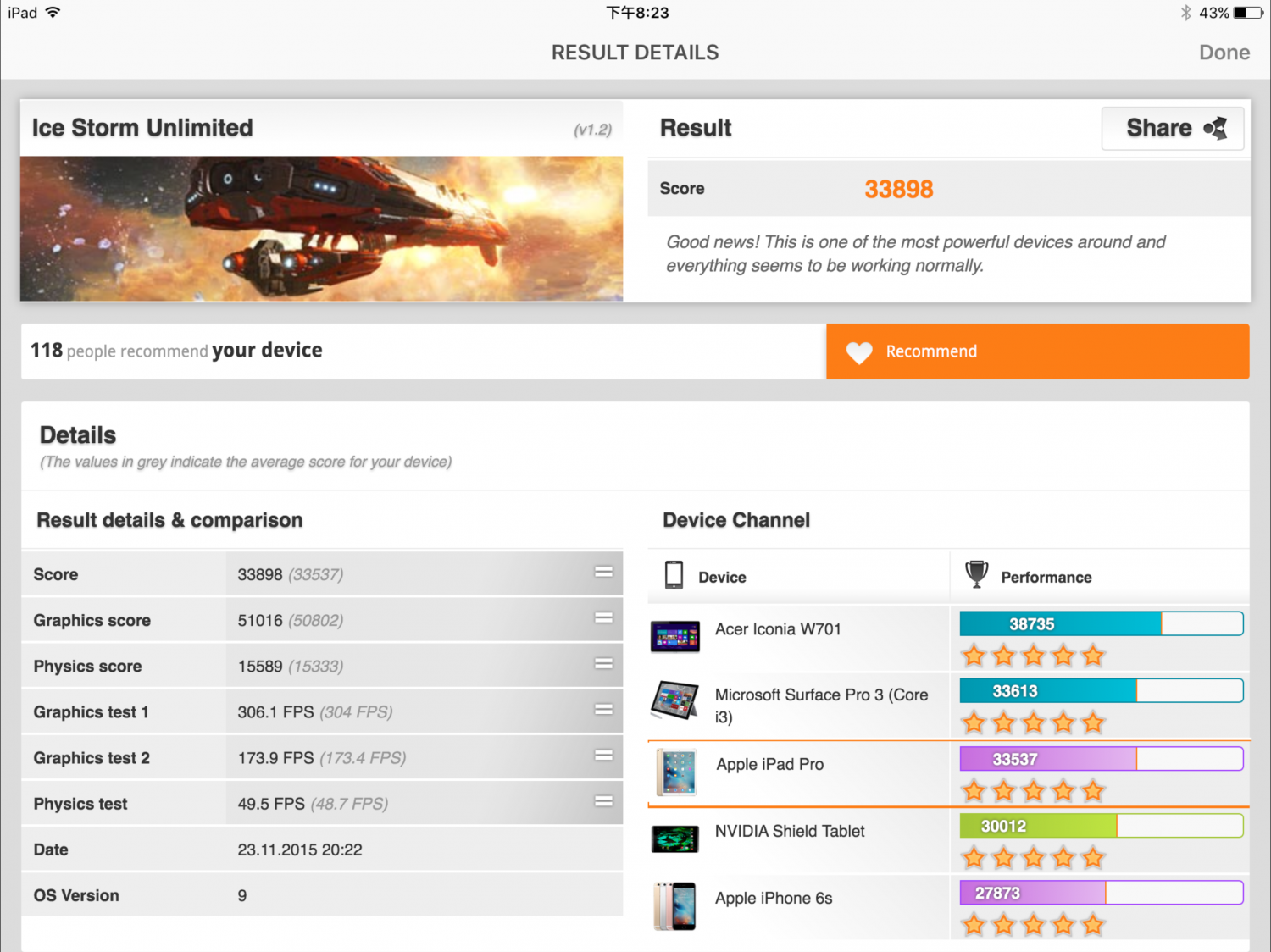This screenshot has width=1271, height=952.
Task: Click the battery icon showing 43%
Action: [1248, 13]
